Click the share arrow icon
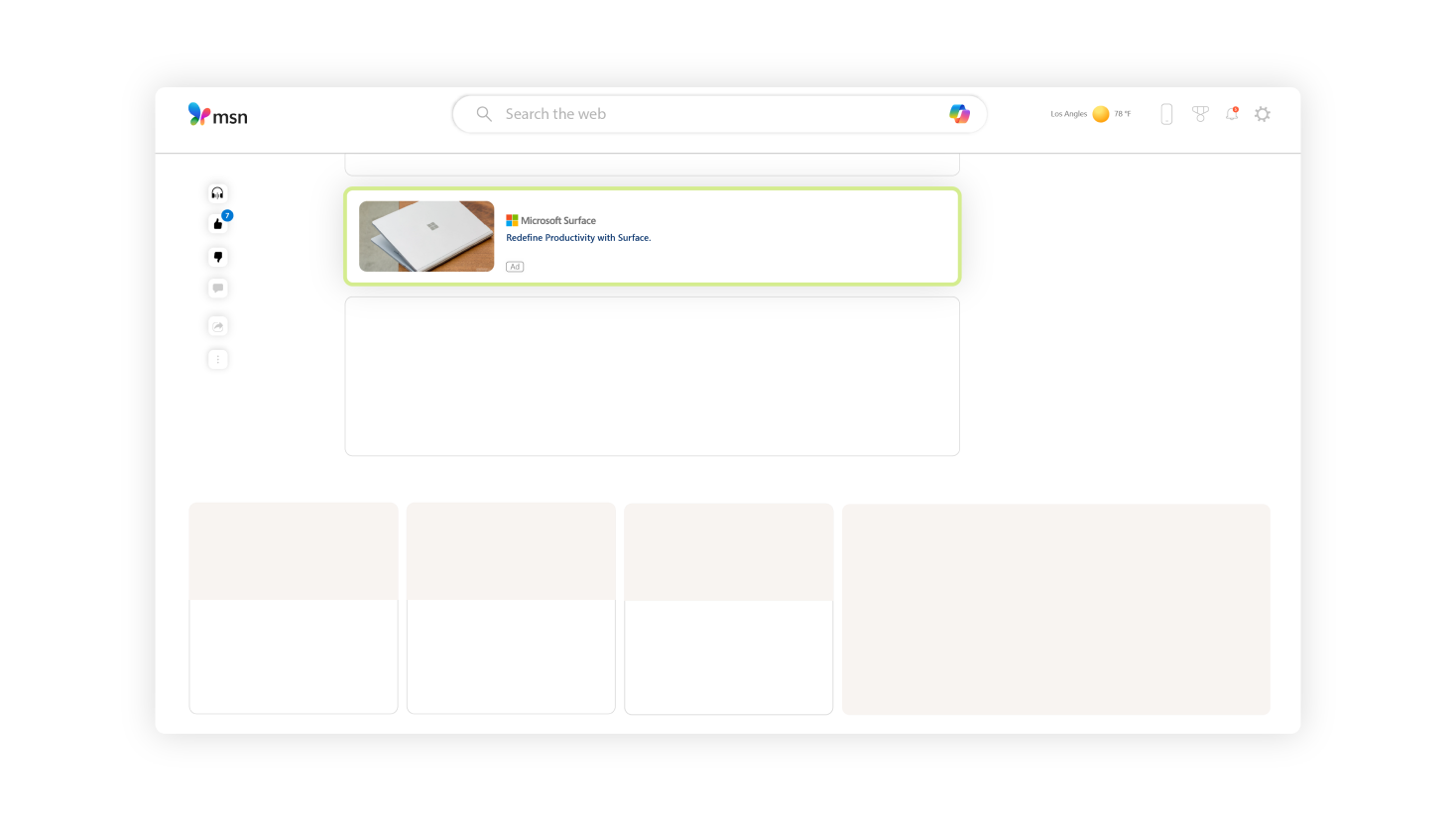The height and width of the screenshot is (821, 1456). [218, 326]
